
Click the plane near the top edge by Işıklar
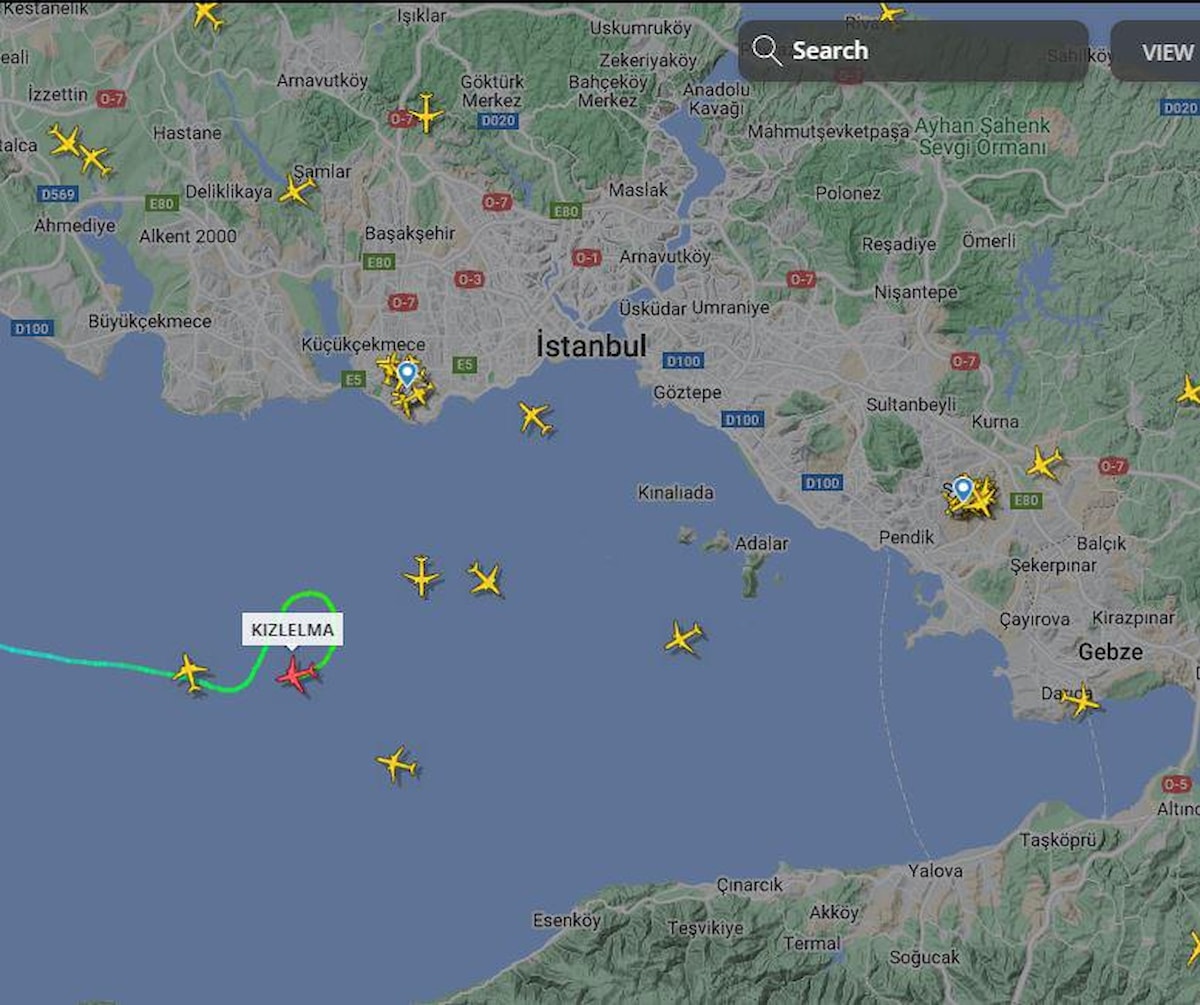pyautogui.click(x=207, y=14)
